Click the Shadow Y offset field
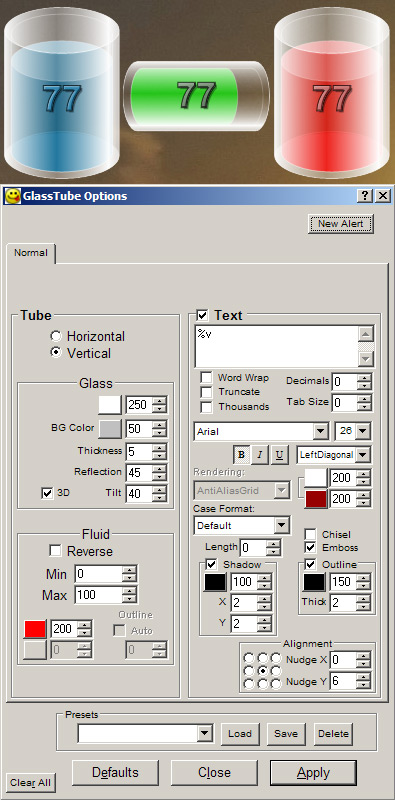Image resolution: width=395 pixels, height=800 pixels. click(244, 623)
